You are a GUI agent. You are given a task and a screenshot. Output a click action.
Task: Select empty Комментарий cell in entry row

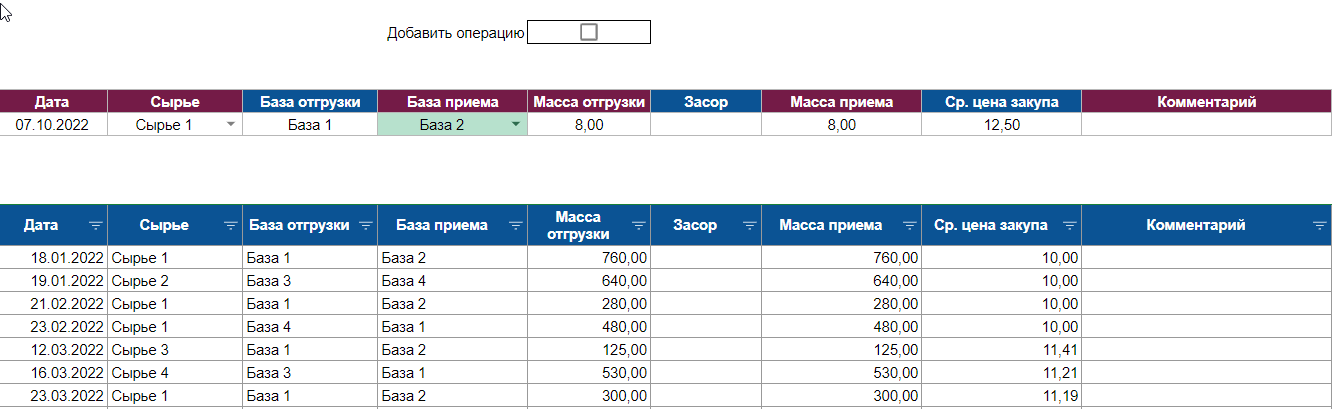coord(1207,125)
